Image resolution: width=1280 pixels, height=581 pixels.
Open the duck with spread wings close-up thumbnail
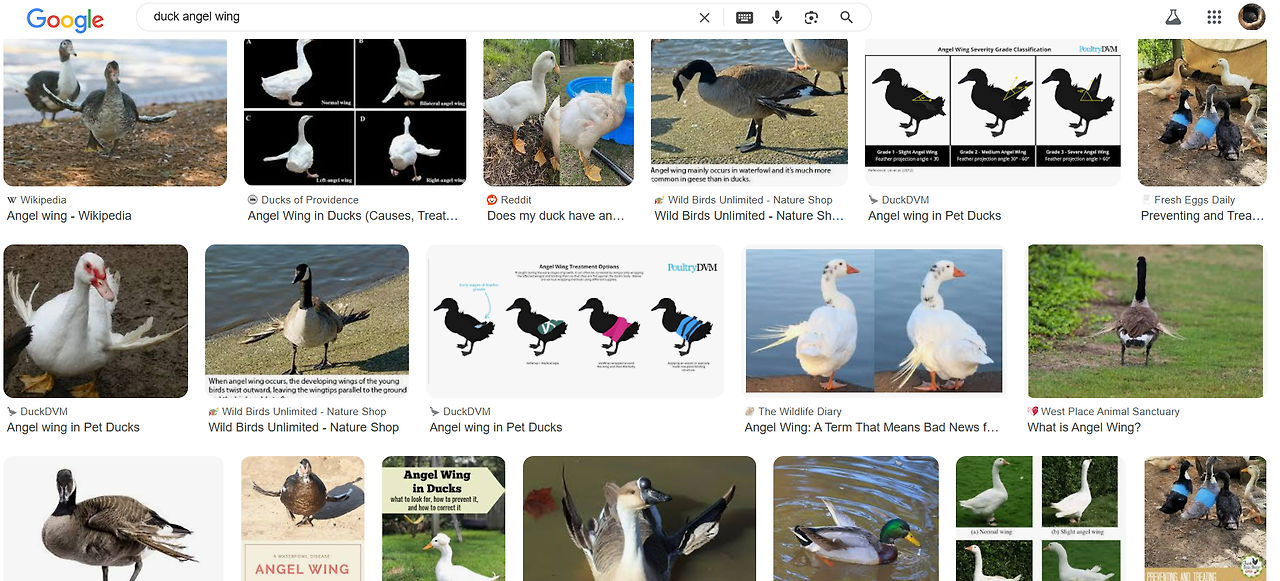coord(639,518)
